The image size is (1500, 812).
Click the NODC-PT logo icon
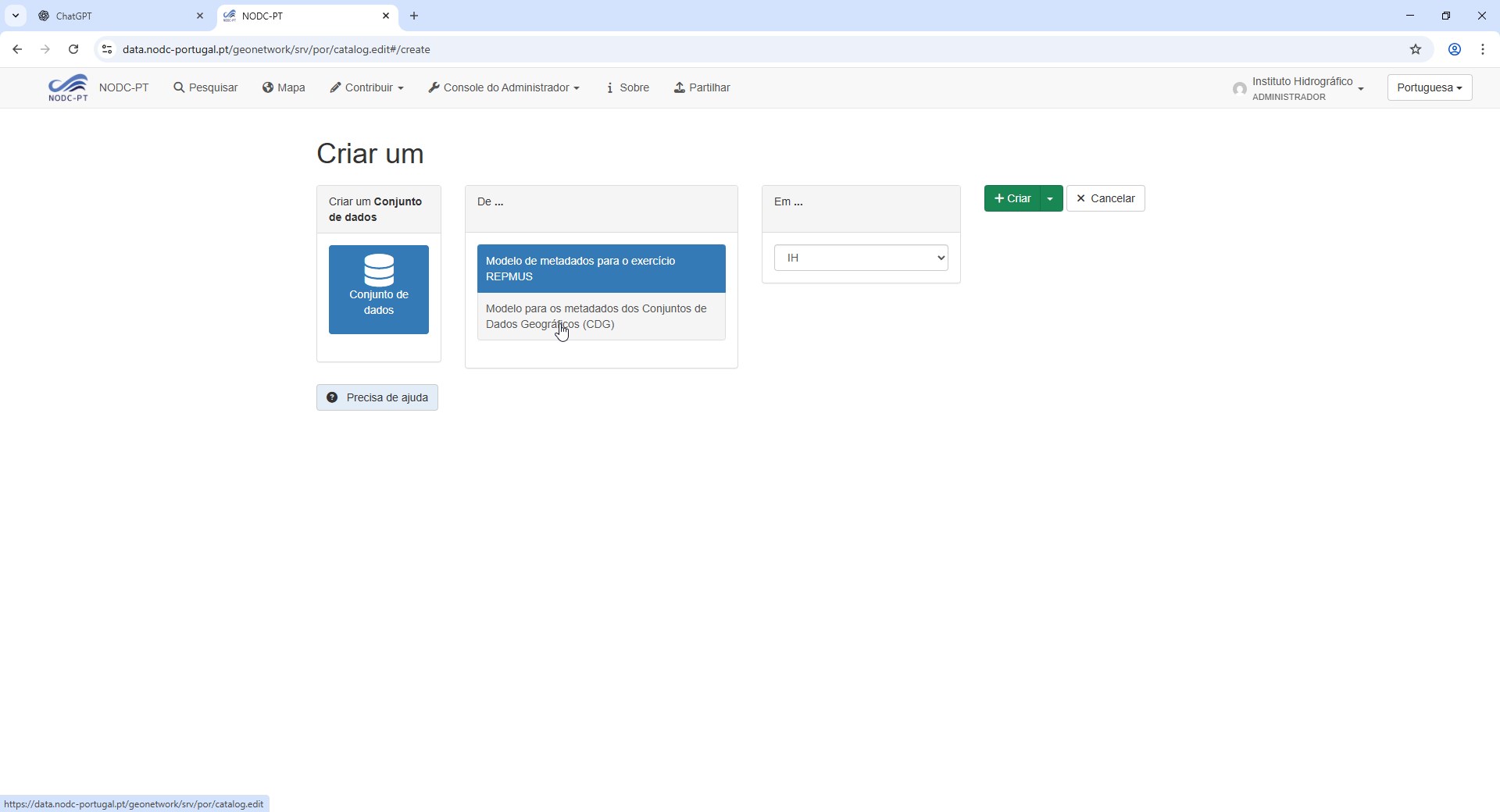click(68, 87)
